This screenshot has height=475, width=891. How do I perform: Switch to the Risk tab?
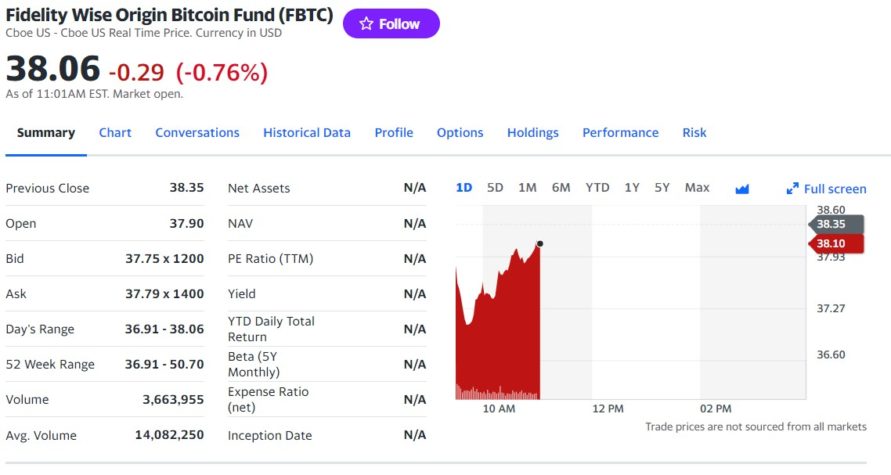click(x=694, y=132)
